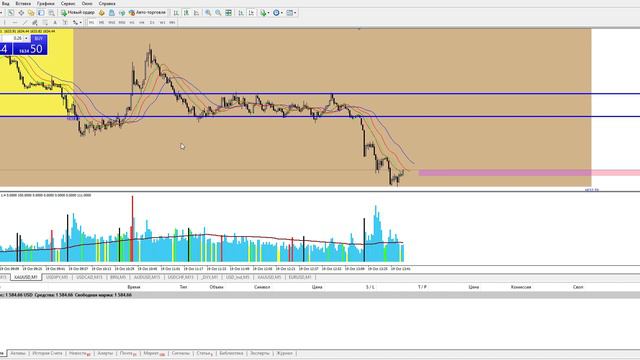Screen dimensions: 640x360
Task: Select the M1 timeframe button
Action: coord(91,22)
